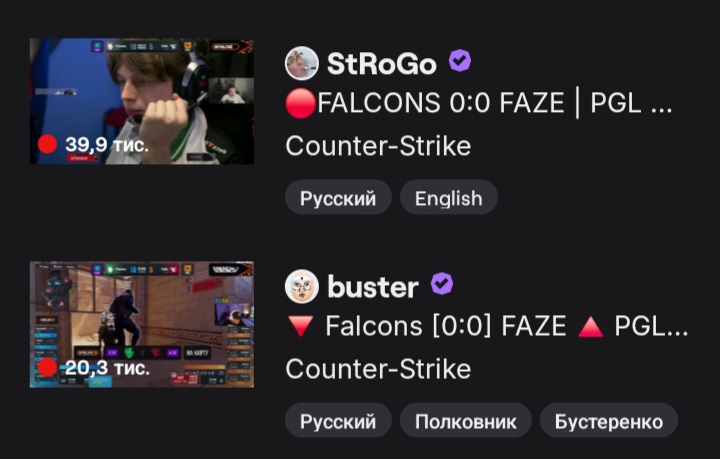Select the Бустеренко tag
This screenshot has height=459, width=720.
pos(608,421)
